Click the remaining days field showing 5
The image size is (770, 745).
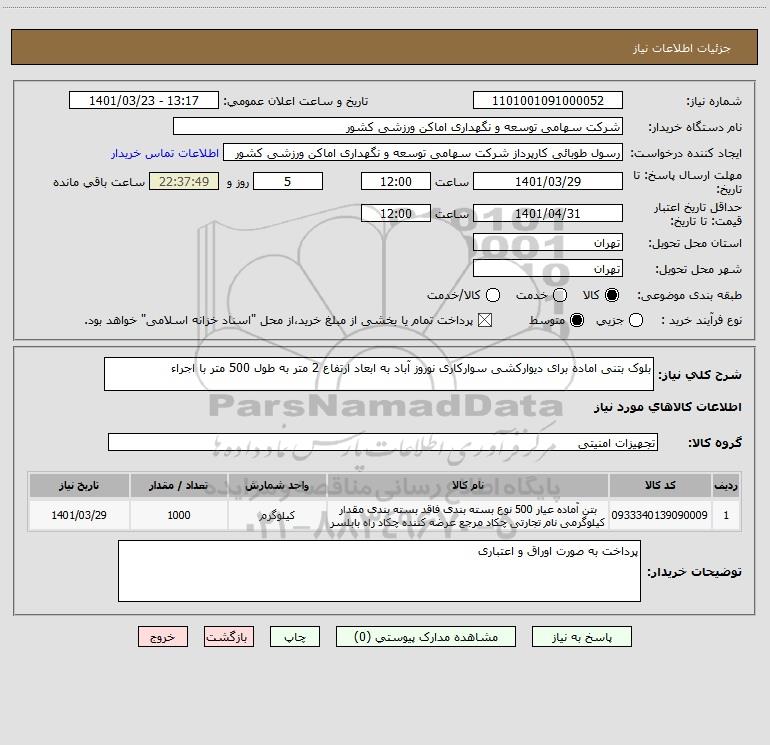pos(288,182)
